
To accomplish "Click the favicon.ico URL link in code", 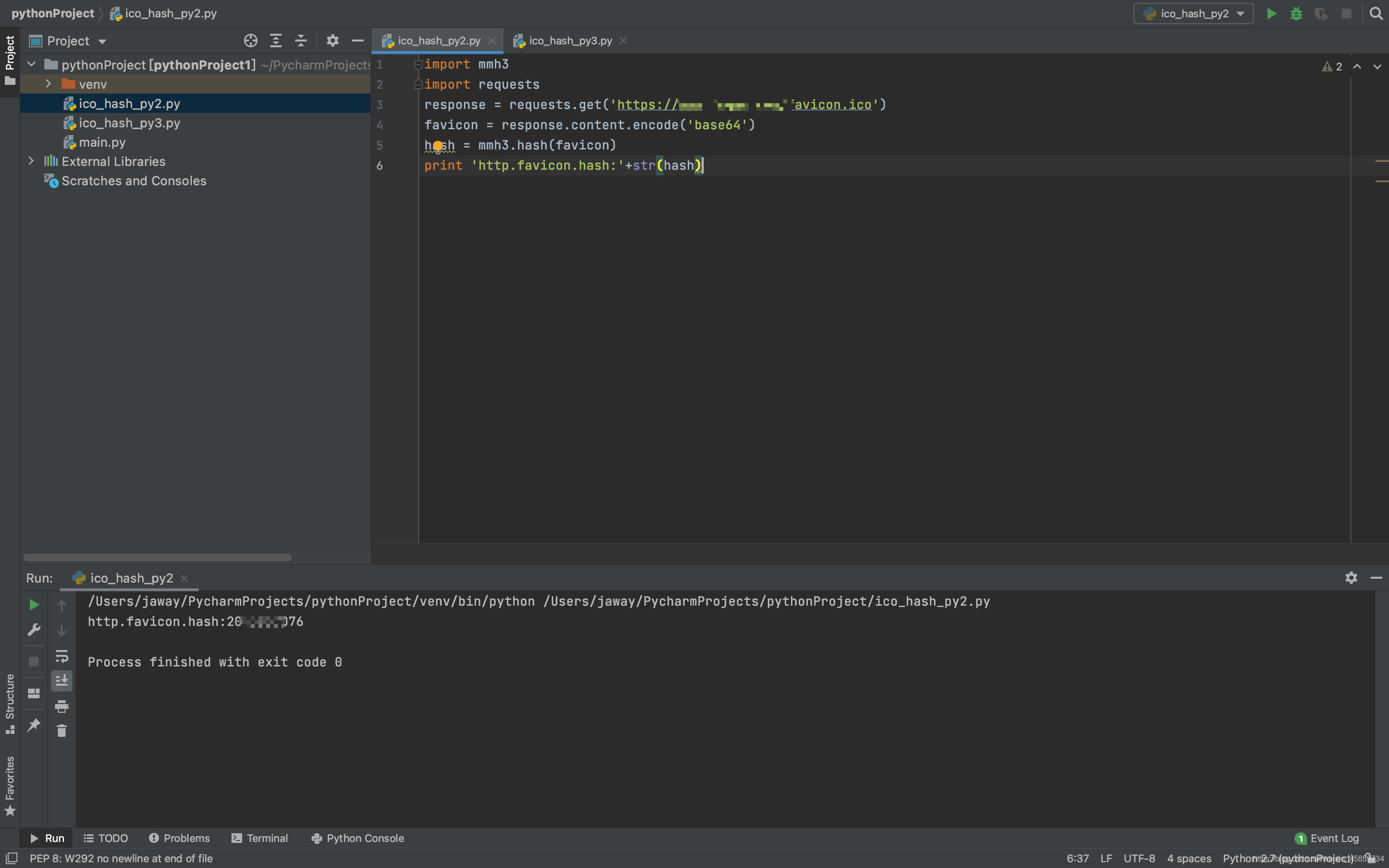I will click(833, 105).
